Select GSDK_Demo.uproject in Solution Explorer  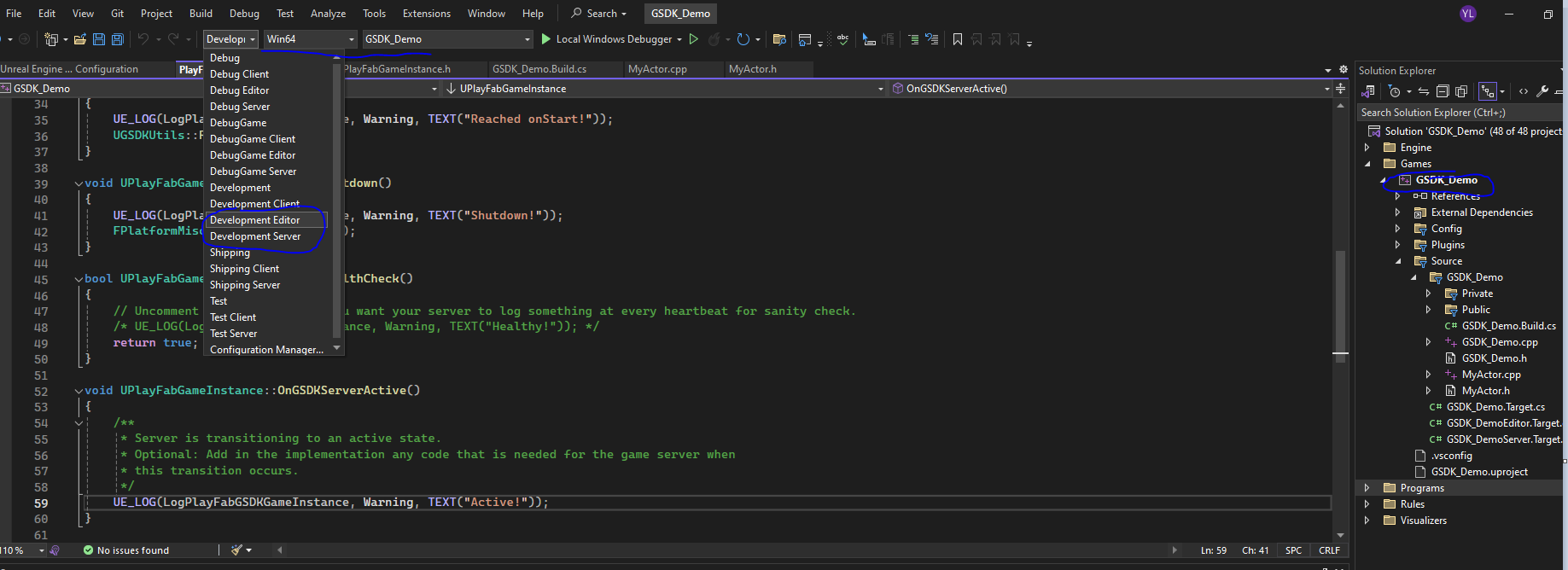pos(1478,472)
